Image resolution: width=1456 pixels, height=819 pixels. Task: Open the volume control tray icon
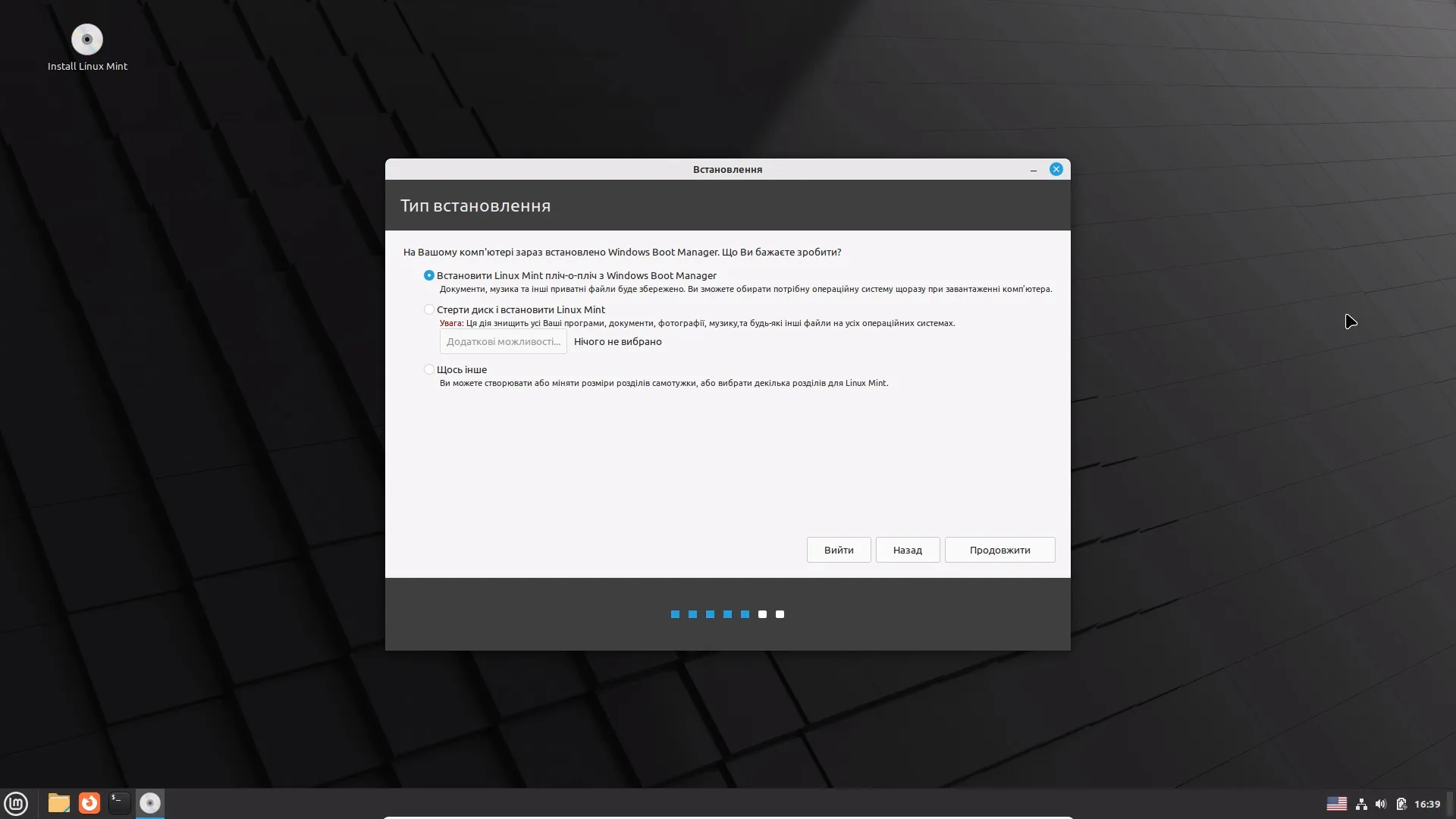[x=1381, y=804]
